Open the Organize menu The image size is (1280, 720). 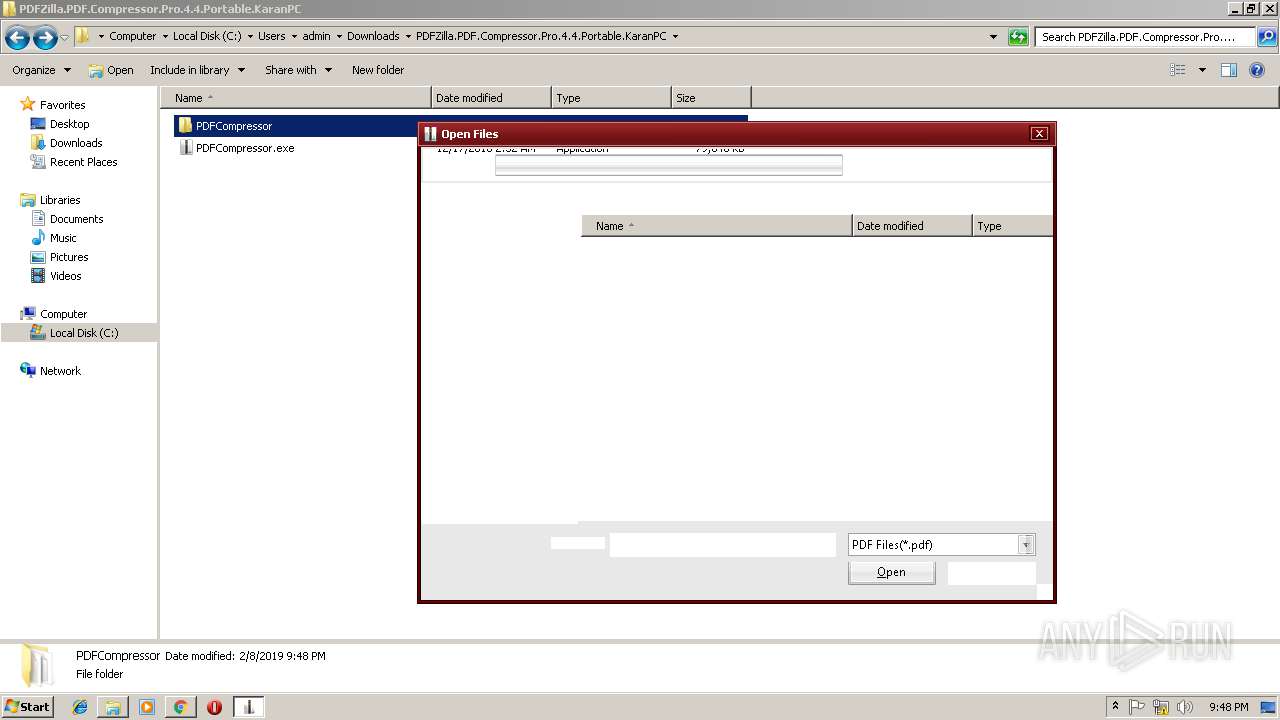point(41,70)
